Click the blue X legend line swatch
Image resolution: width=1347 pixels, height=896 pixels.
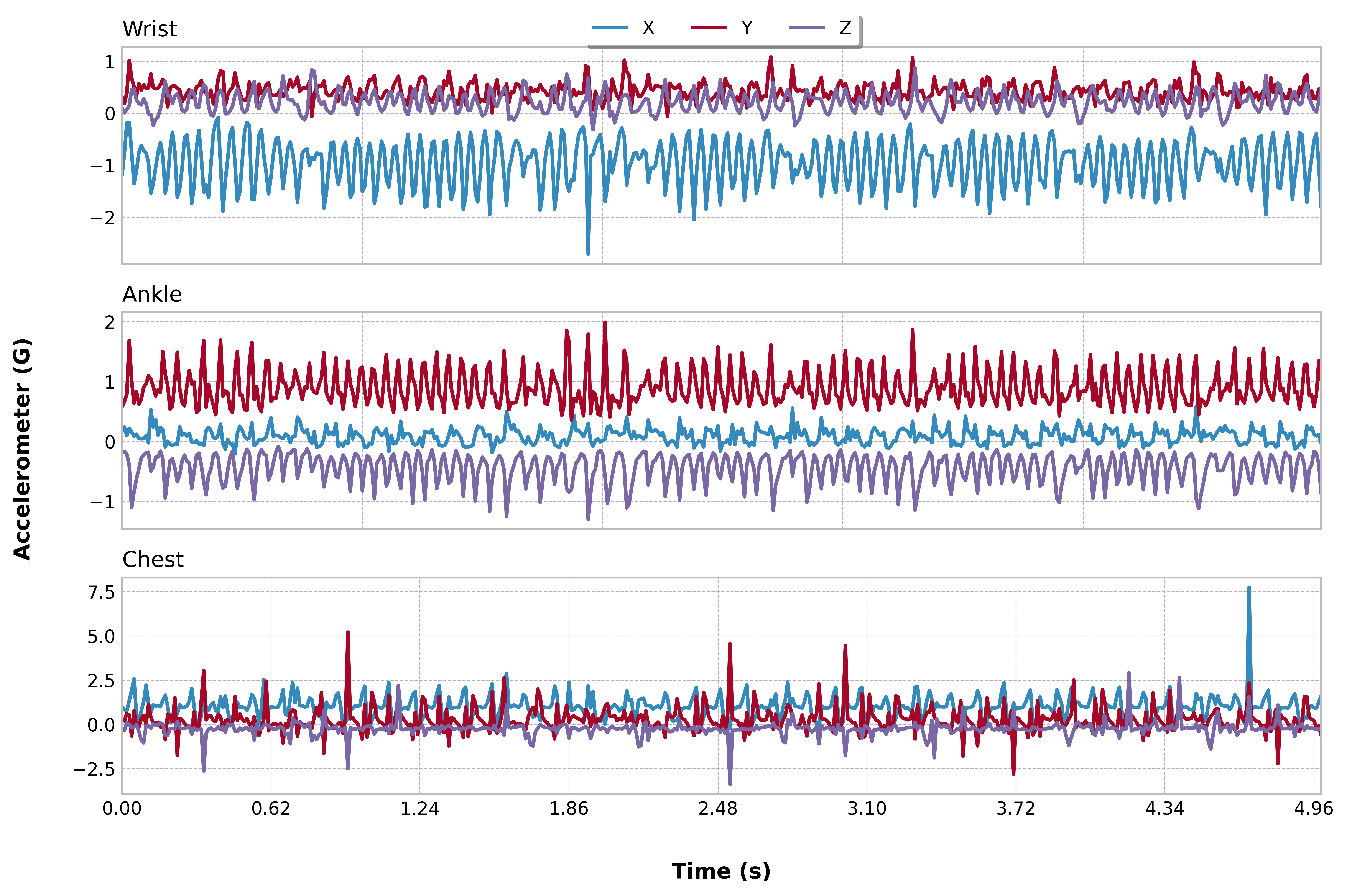tap(609, 27)
